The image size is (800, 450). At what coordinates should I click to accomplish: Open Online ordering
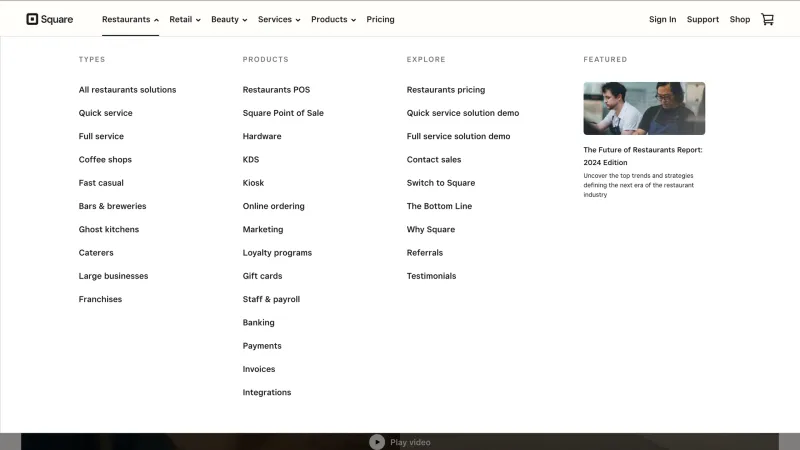point(273,206)
